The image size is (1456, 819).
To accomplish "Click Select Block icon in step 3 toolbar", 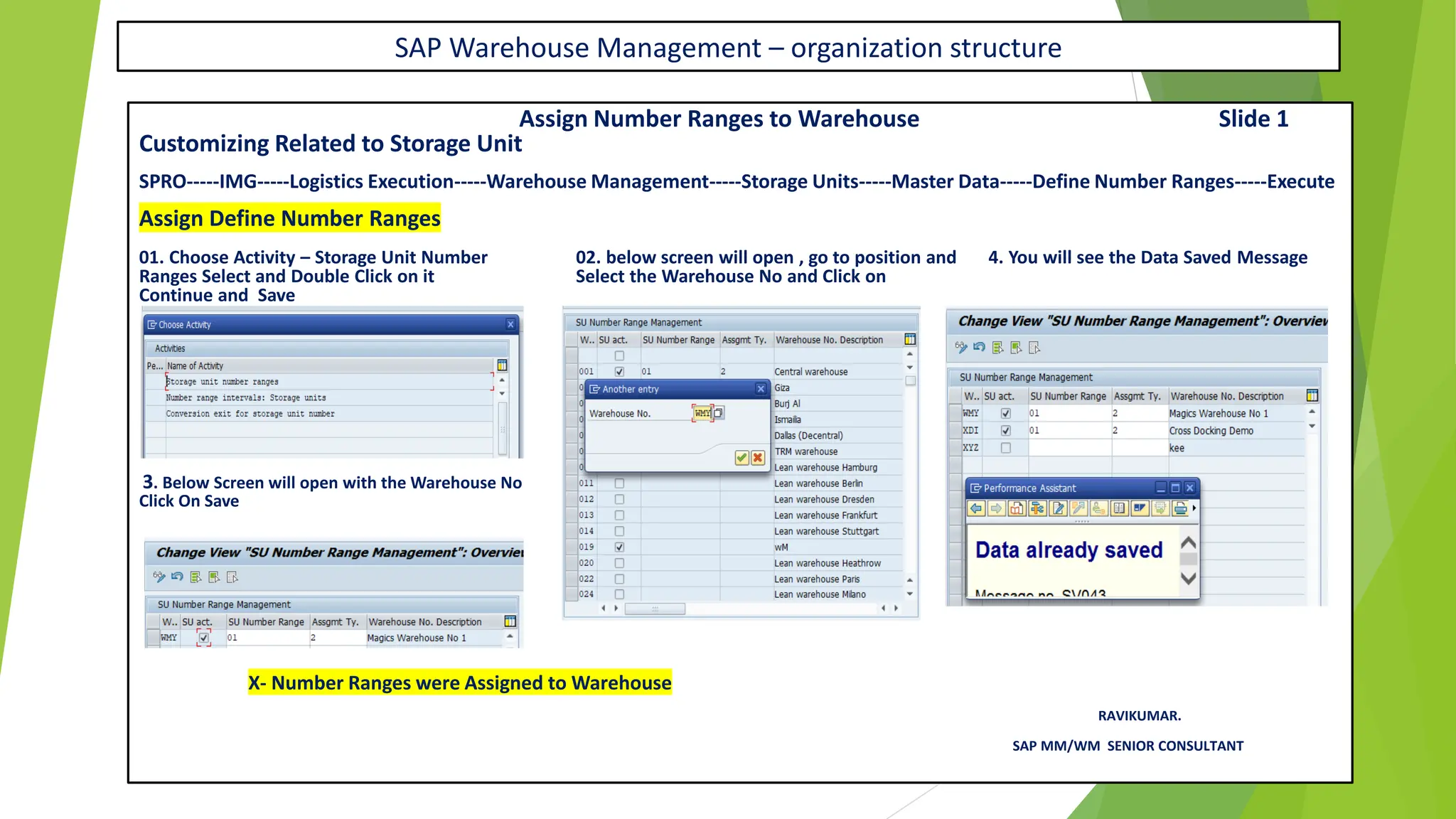I will 214,577.
